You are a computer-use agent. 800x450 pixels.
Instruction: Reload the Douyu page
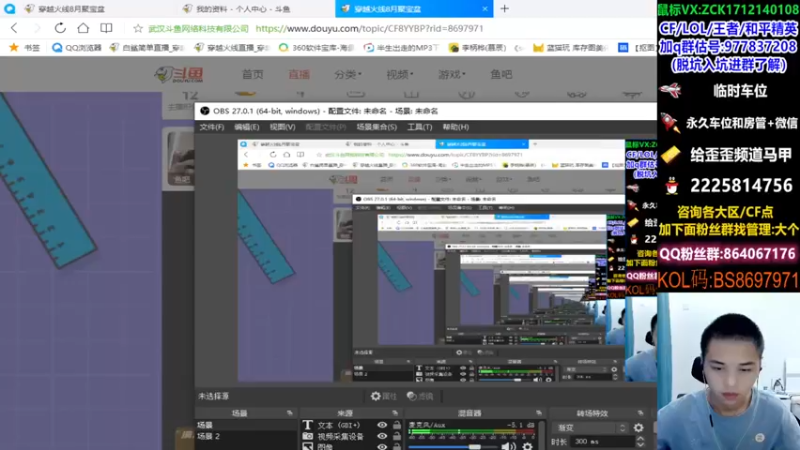(x=60, y=28)
